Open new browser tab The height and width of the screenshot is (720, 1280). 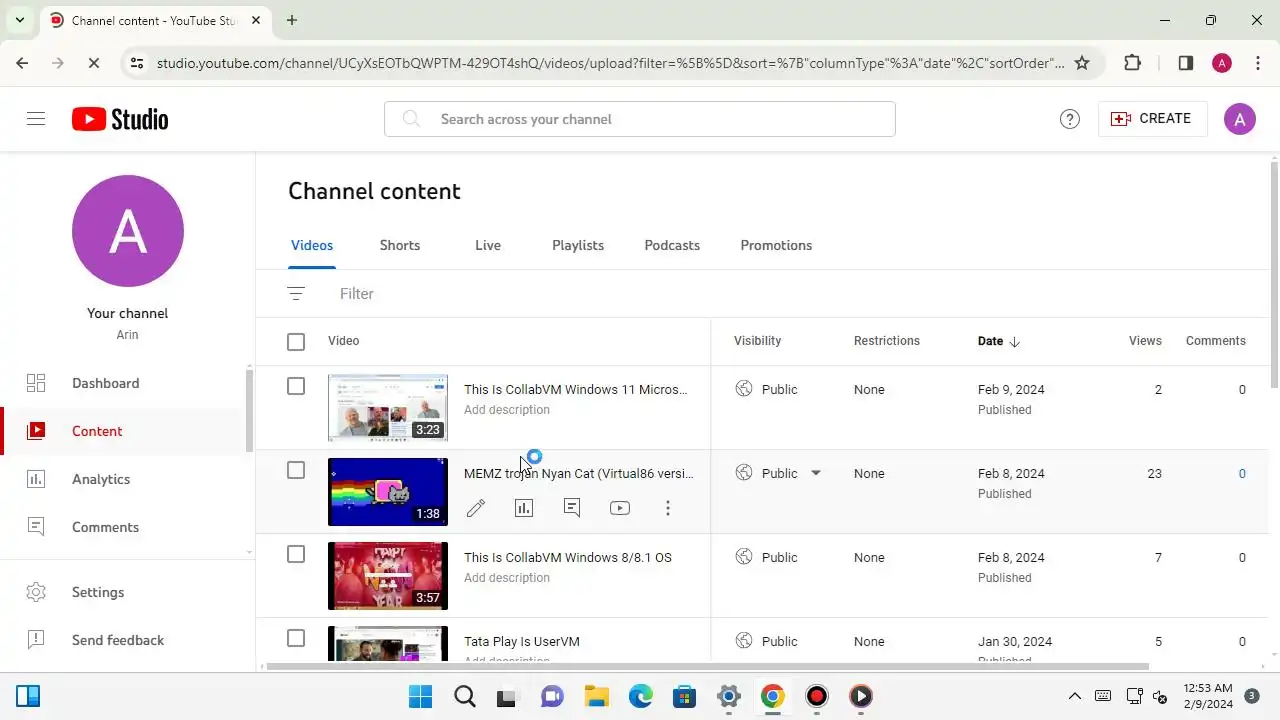(291, 20)
